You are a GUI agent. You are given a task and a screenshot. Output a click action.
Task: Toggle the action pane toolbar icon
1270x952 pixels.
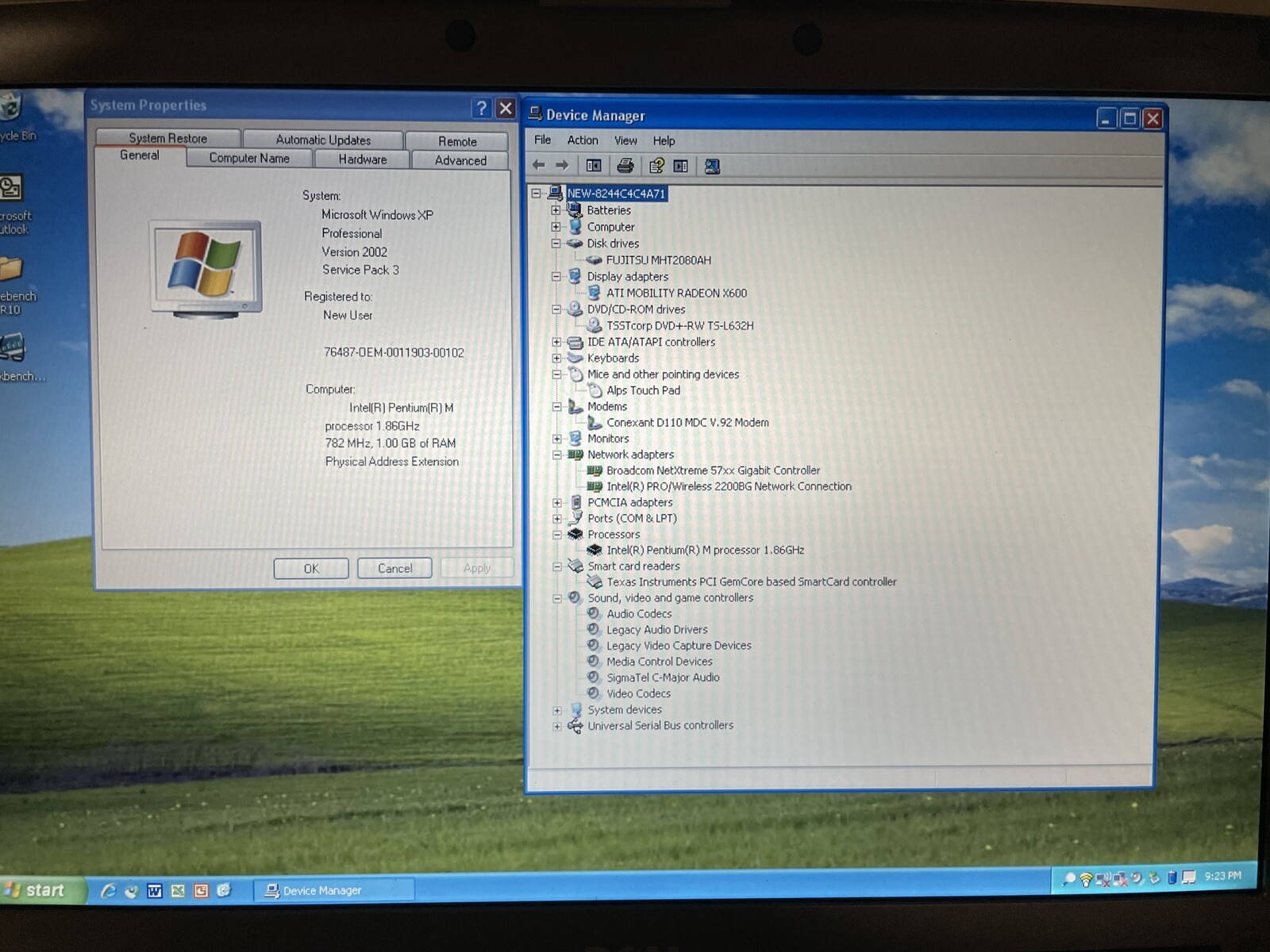click(x=681, y=165)
